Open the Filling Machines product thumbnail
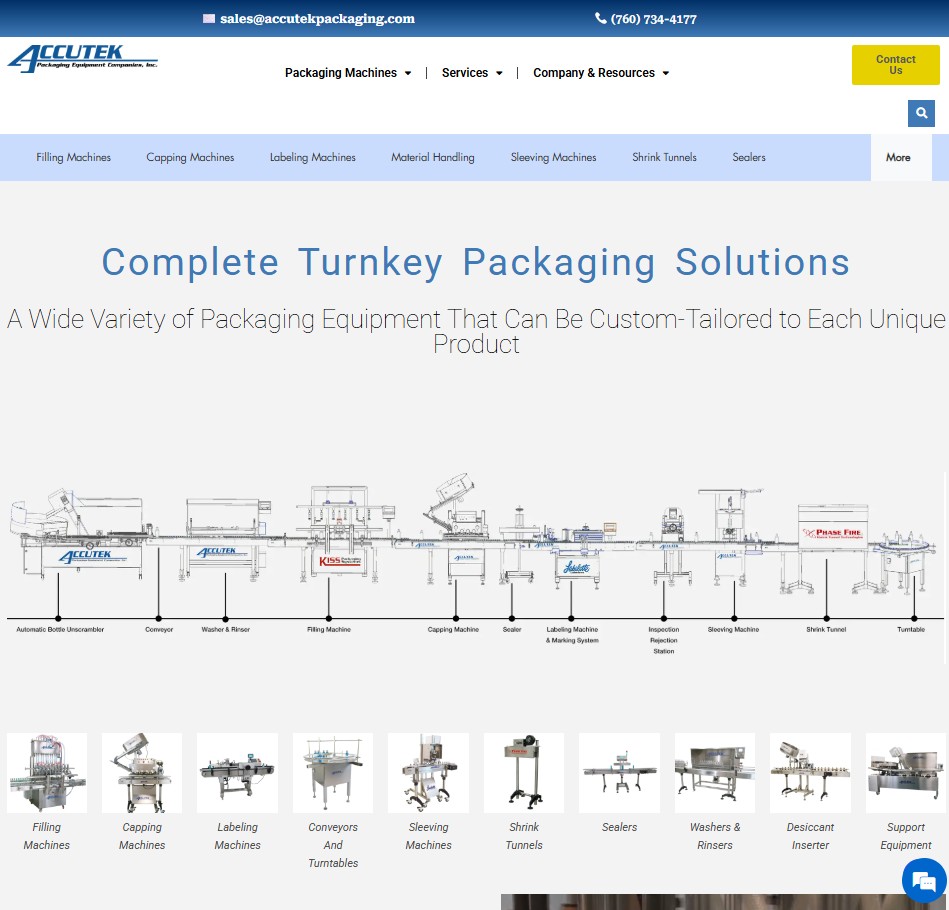949x910 pixels. click(x=47, y=773)
